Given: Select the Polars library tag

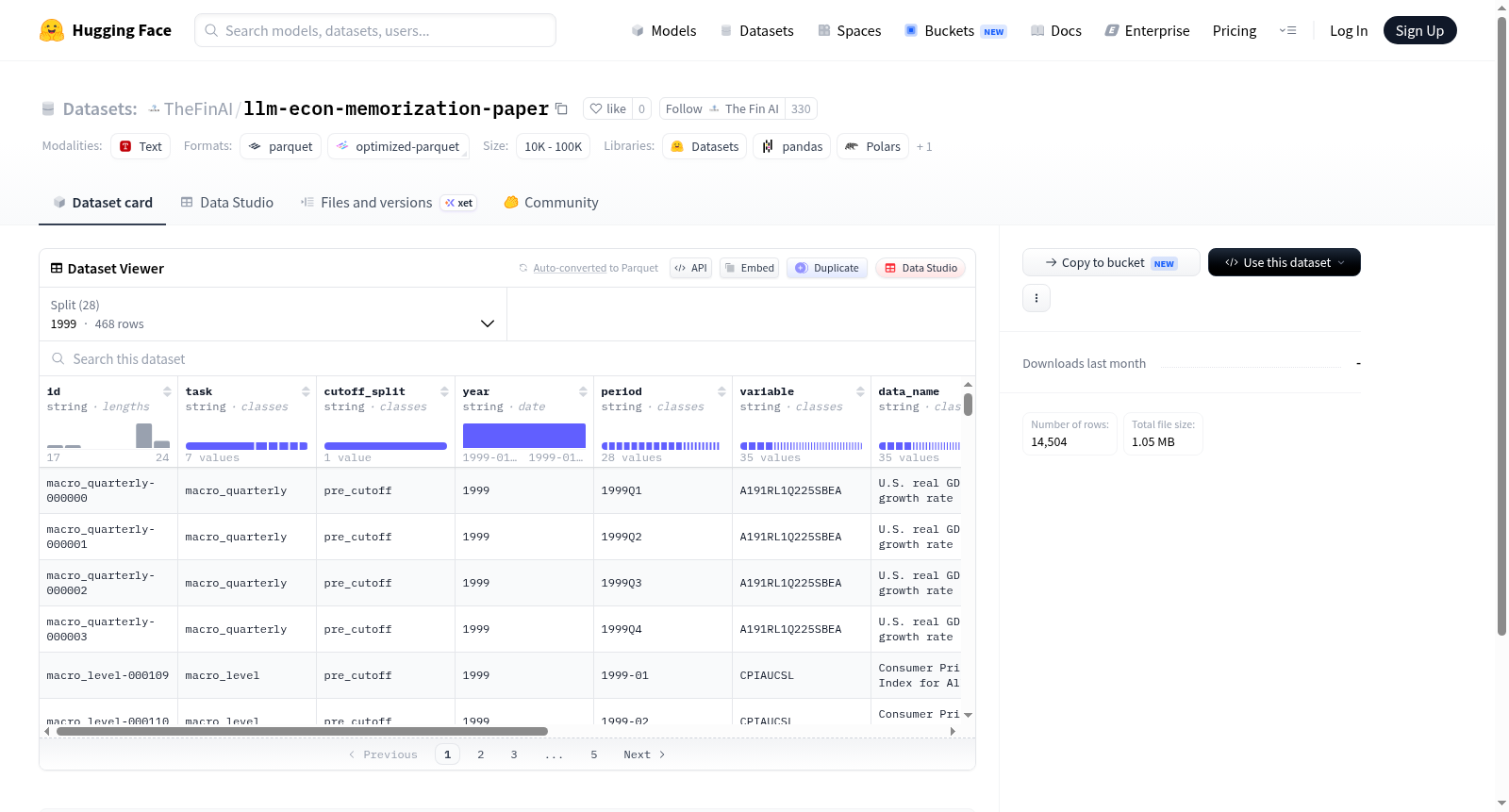Looking at the screenshot, I should 873,146.
